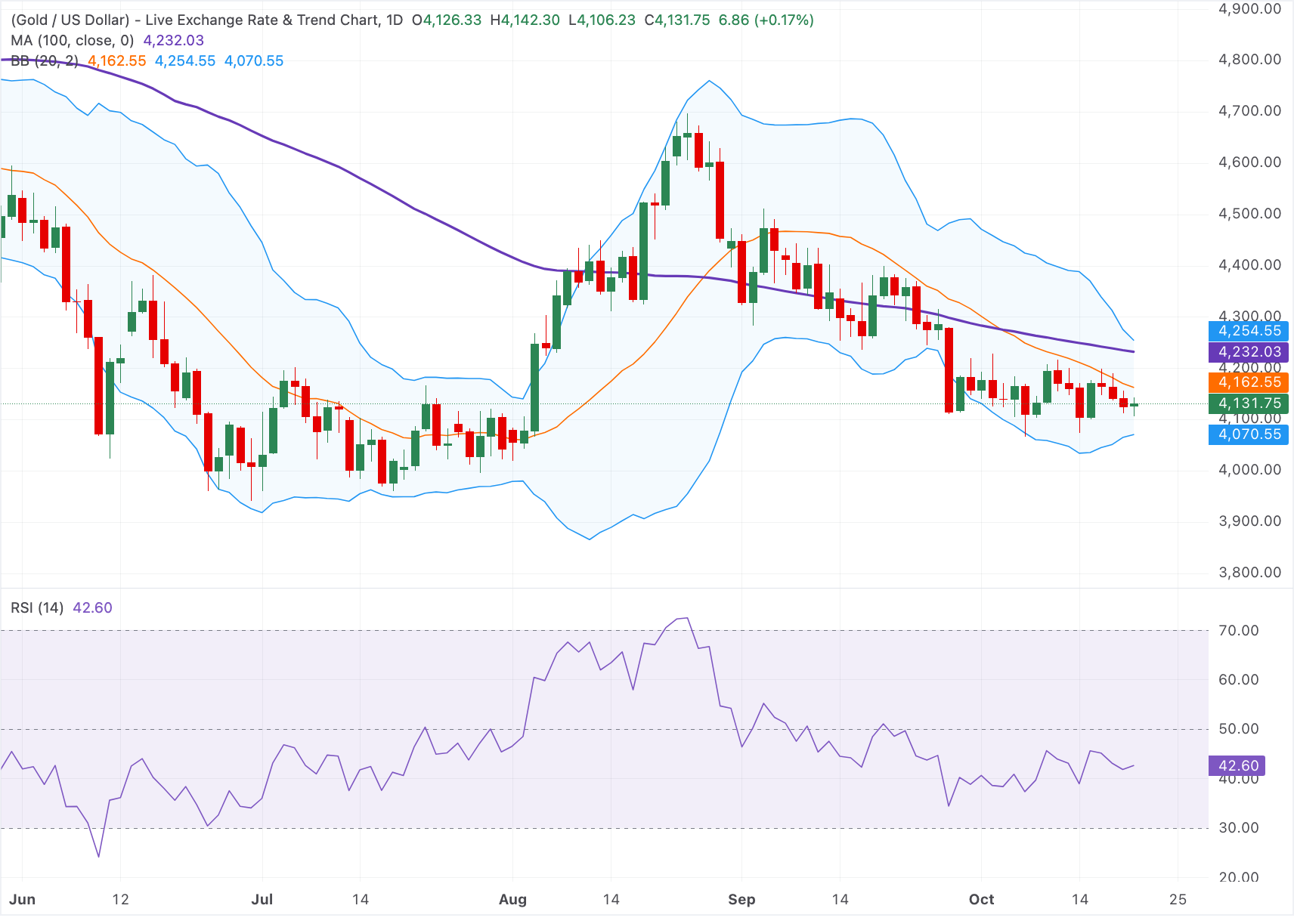Screen dimensions: 1294x924
Task: Click the 70.00 RSI axis label
Action: (1239, 631)
